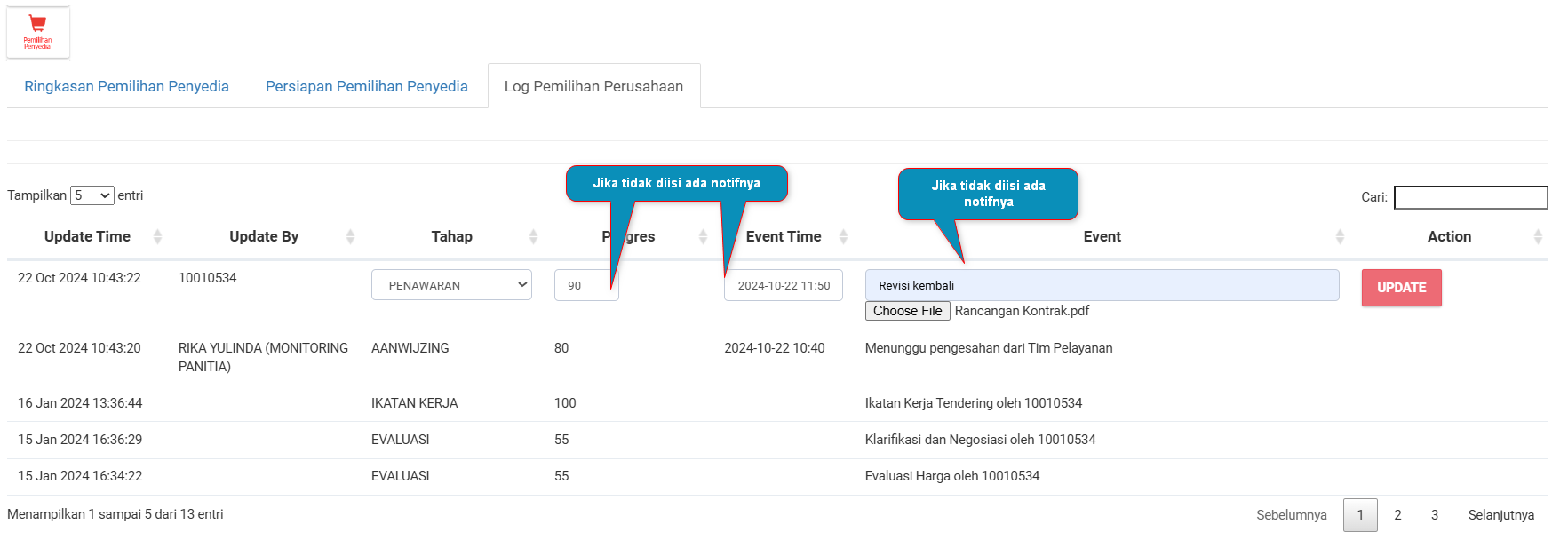Sort by Tahap column arrows
This screenshot has width=1568, height=540.
coord(533,236)
